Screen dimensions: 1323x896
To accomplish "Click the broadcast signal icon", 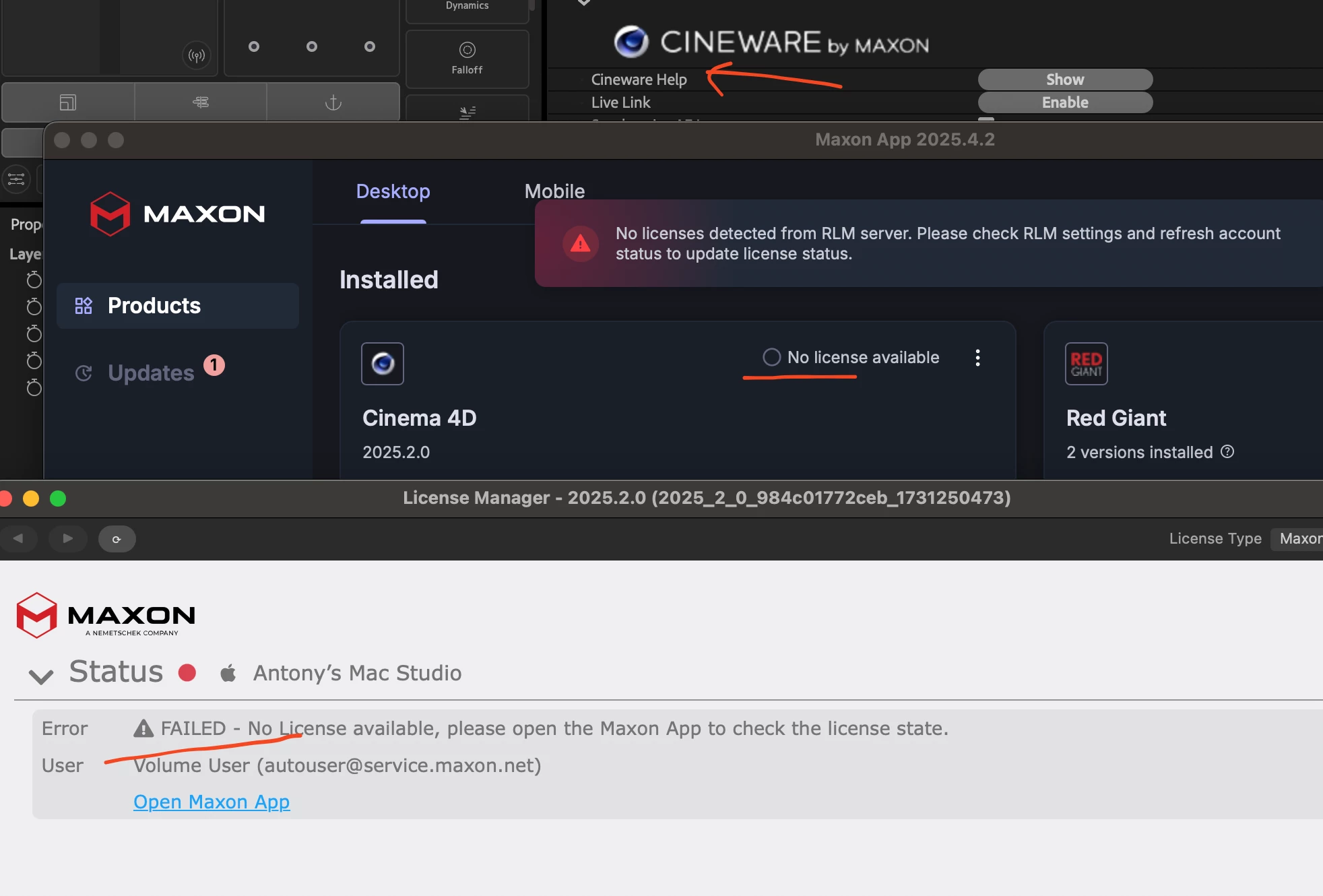I will pyautogui.click(x=197, y=55).
